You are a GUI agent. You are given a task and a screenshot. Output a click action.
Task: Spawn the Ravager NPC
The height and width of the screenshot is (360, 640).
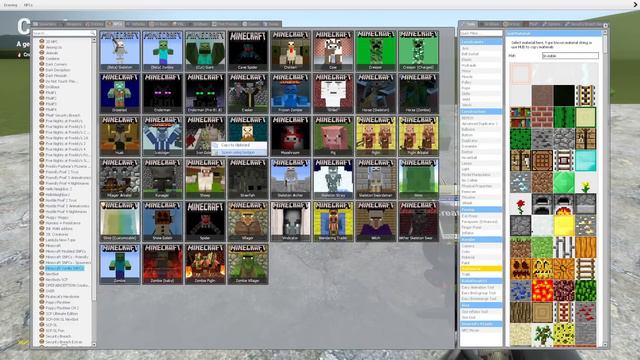(162, 179)
